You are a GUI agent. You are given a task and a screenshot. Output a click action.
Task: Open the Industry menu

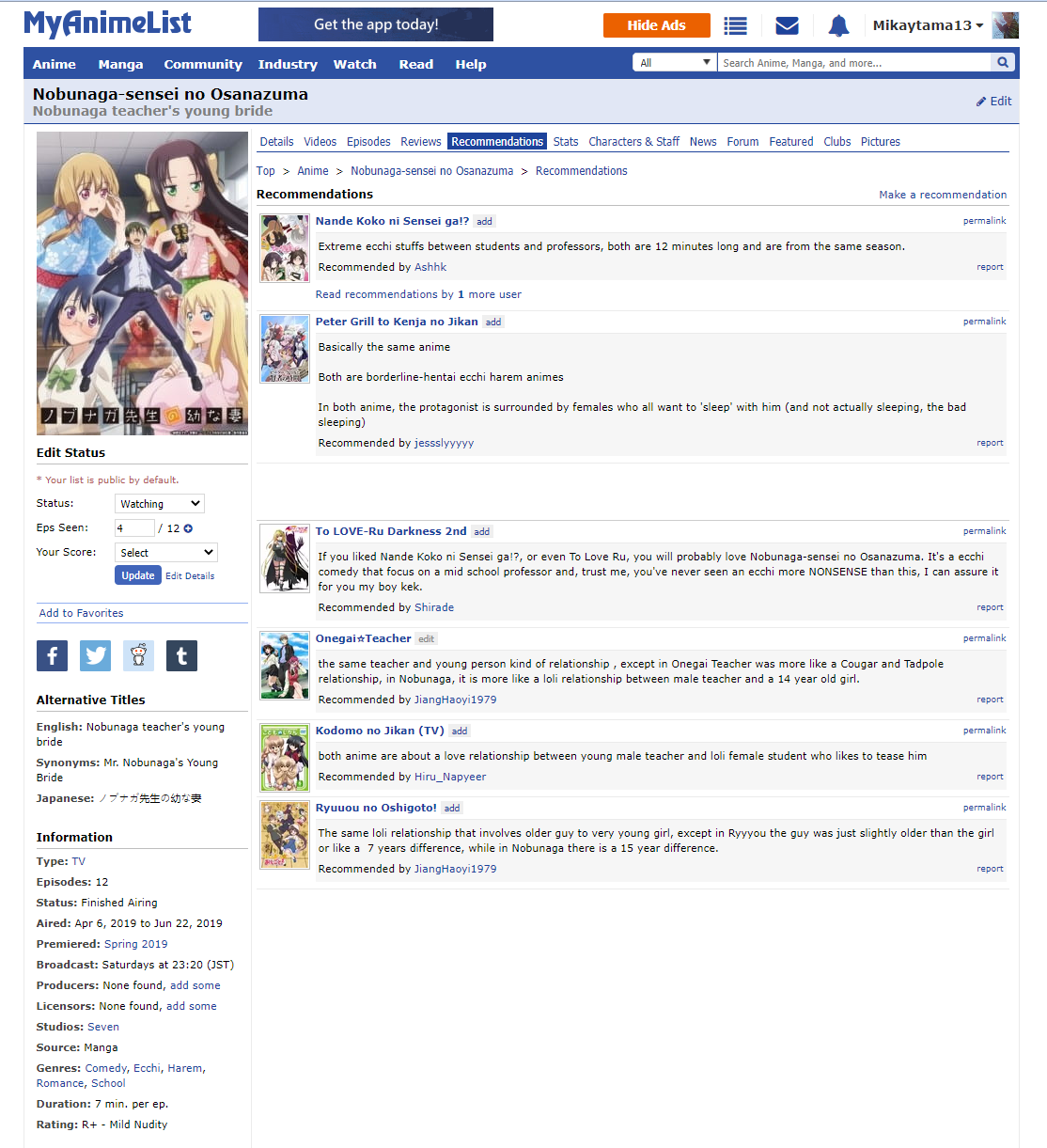(288, 64)
